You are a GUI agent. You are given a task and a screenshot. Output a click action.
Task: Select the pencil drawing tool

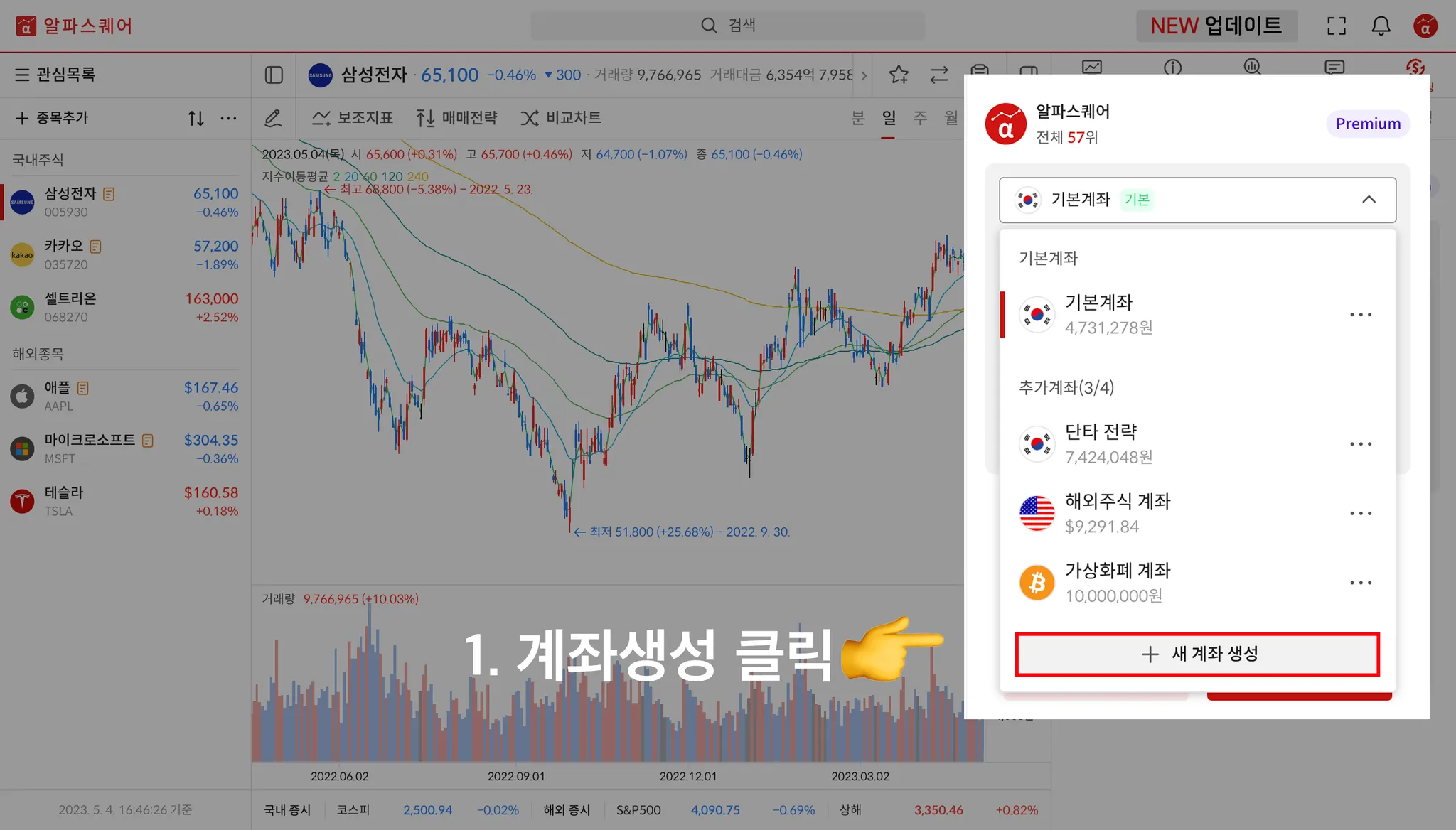coord(273,118)
